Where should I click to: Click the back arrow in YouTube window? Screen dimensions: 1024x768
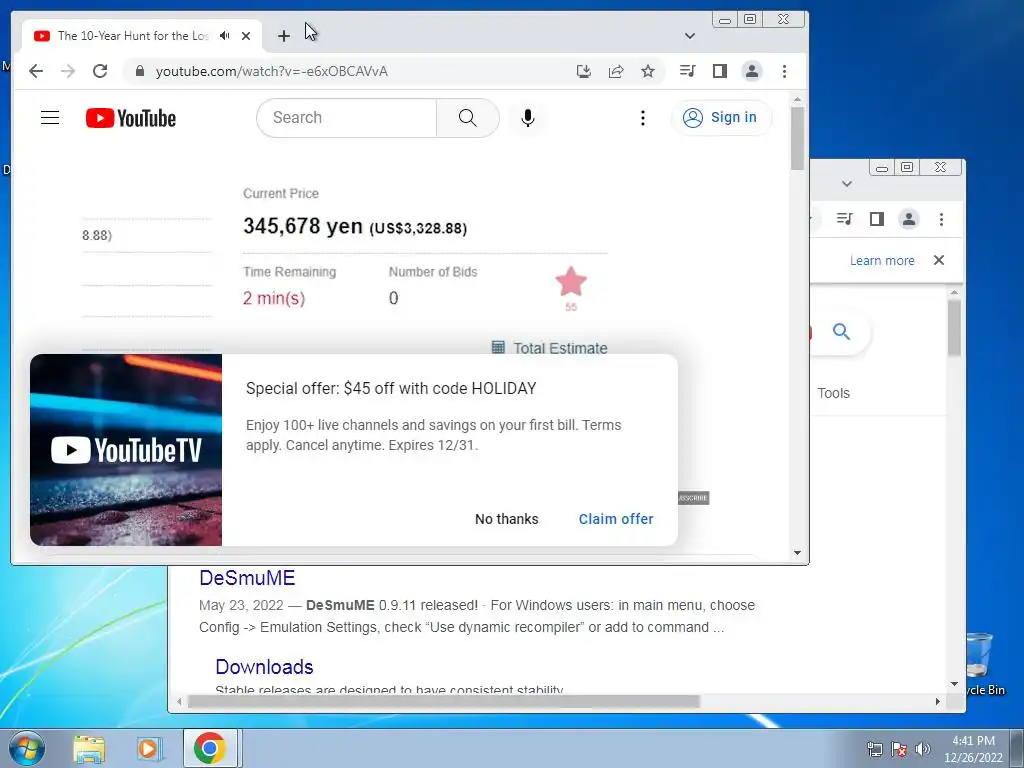click(x=36, y=71)
